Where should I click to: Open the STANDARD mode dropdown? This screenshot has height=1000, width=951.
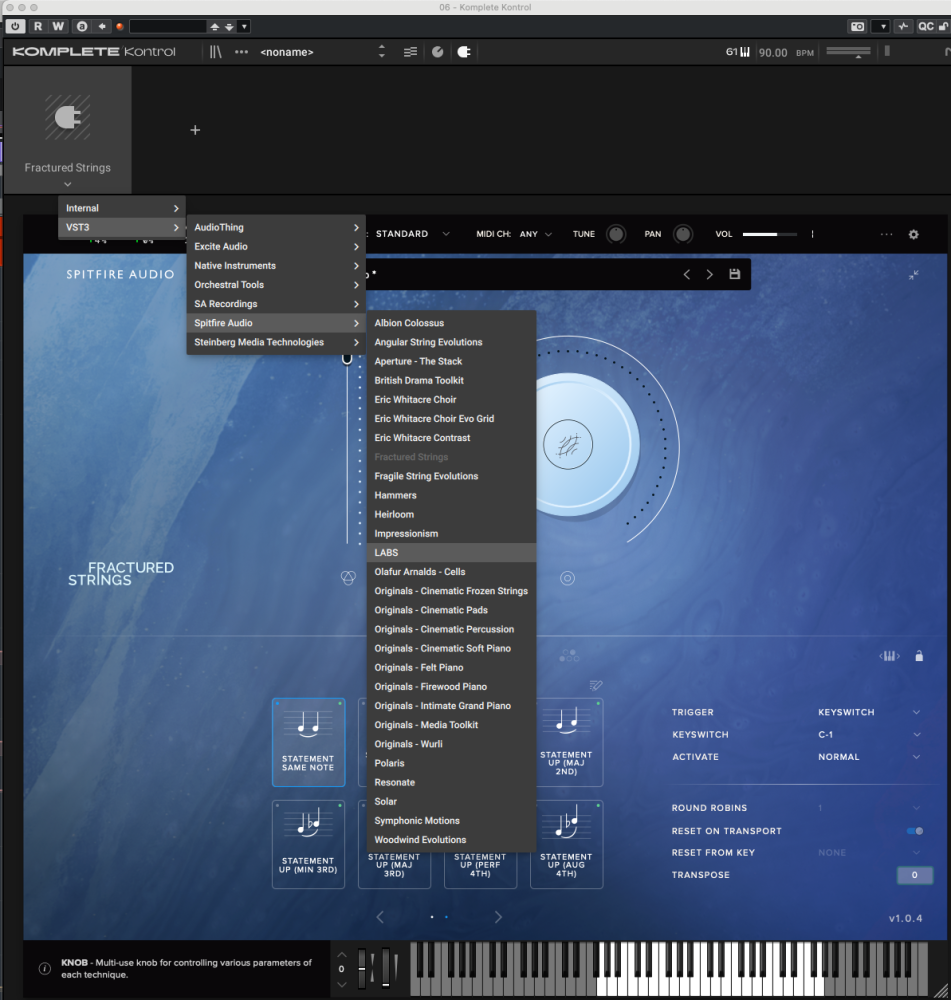click(x=413, y=234)
